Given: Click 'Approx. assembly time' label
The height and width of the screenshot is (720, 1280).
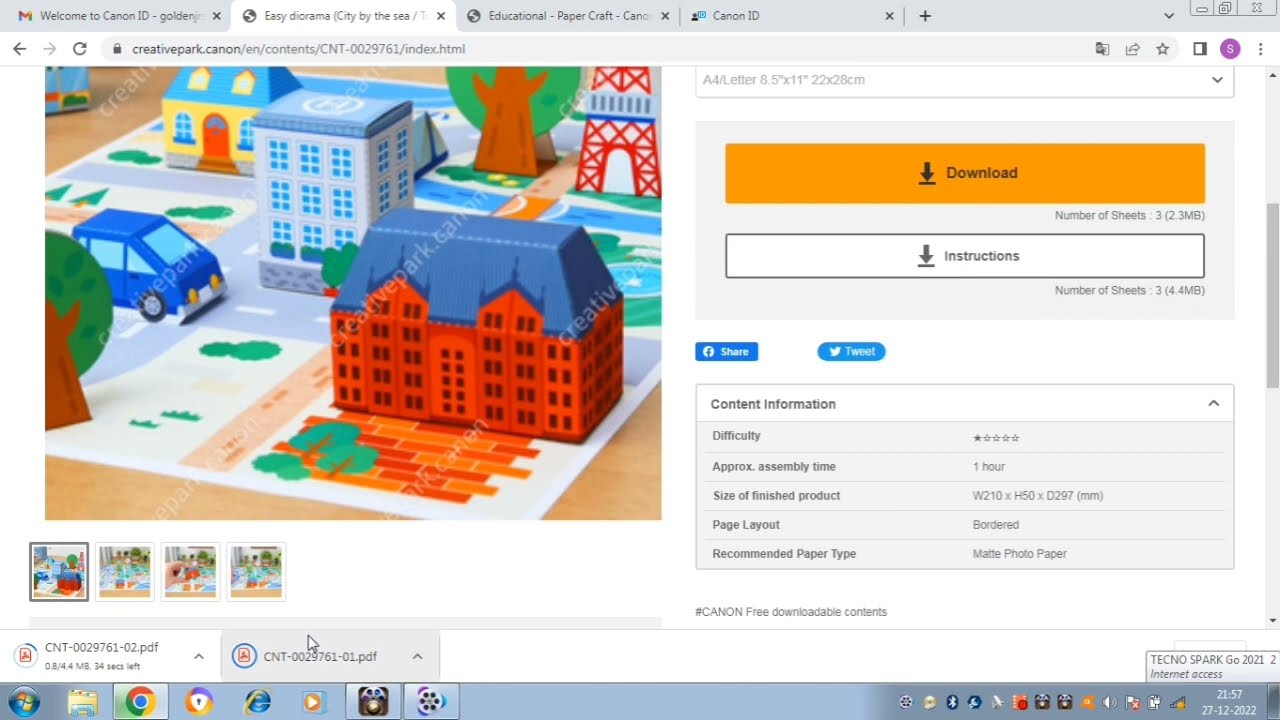Looking at the screenshot, I should pos(773,467).
